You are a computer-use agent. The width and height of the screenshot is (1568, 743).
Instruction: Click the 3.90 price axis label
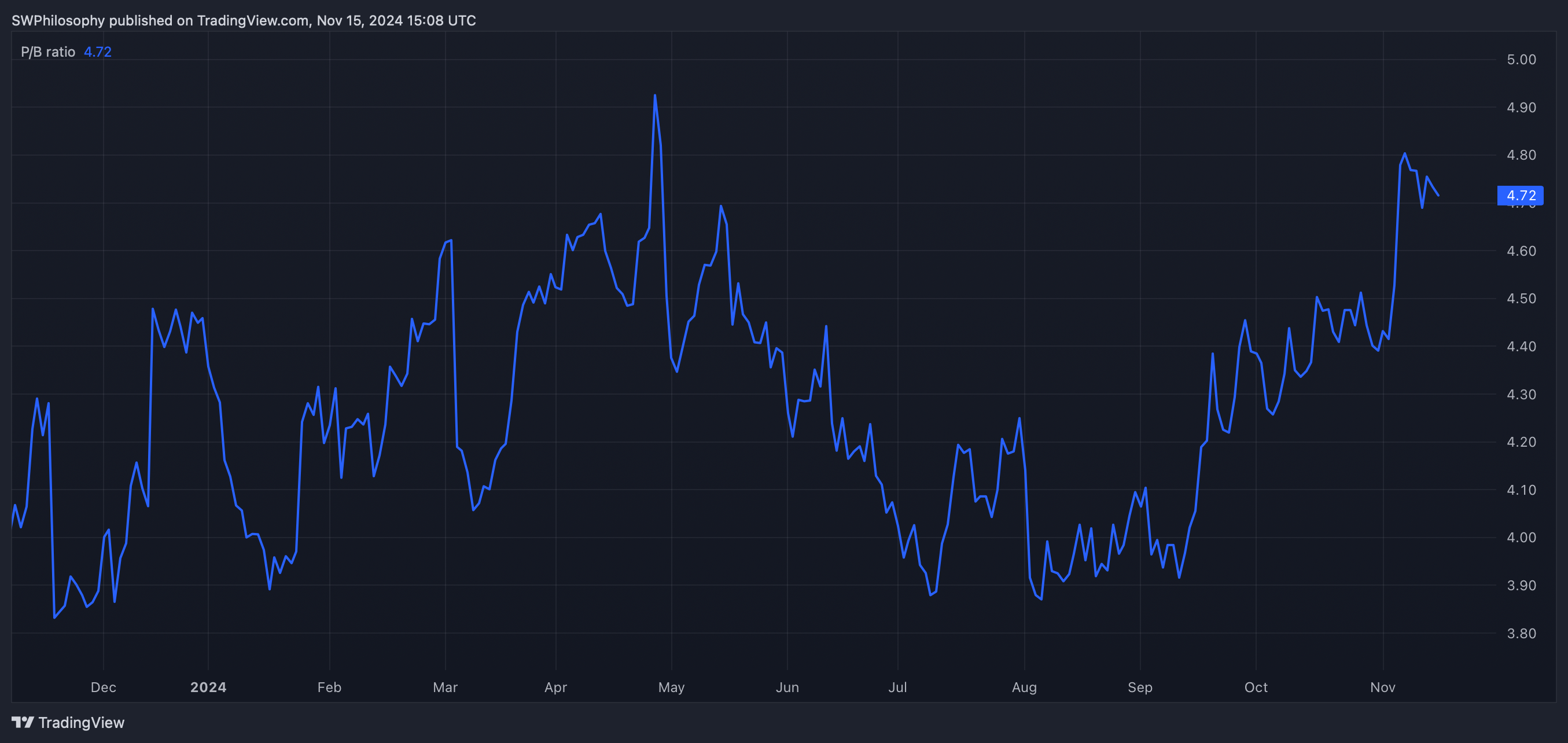coord(1521,586)
